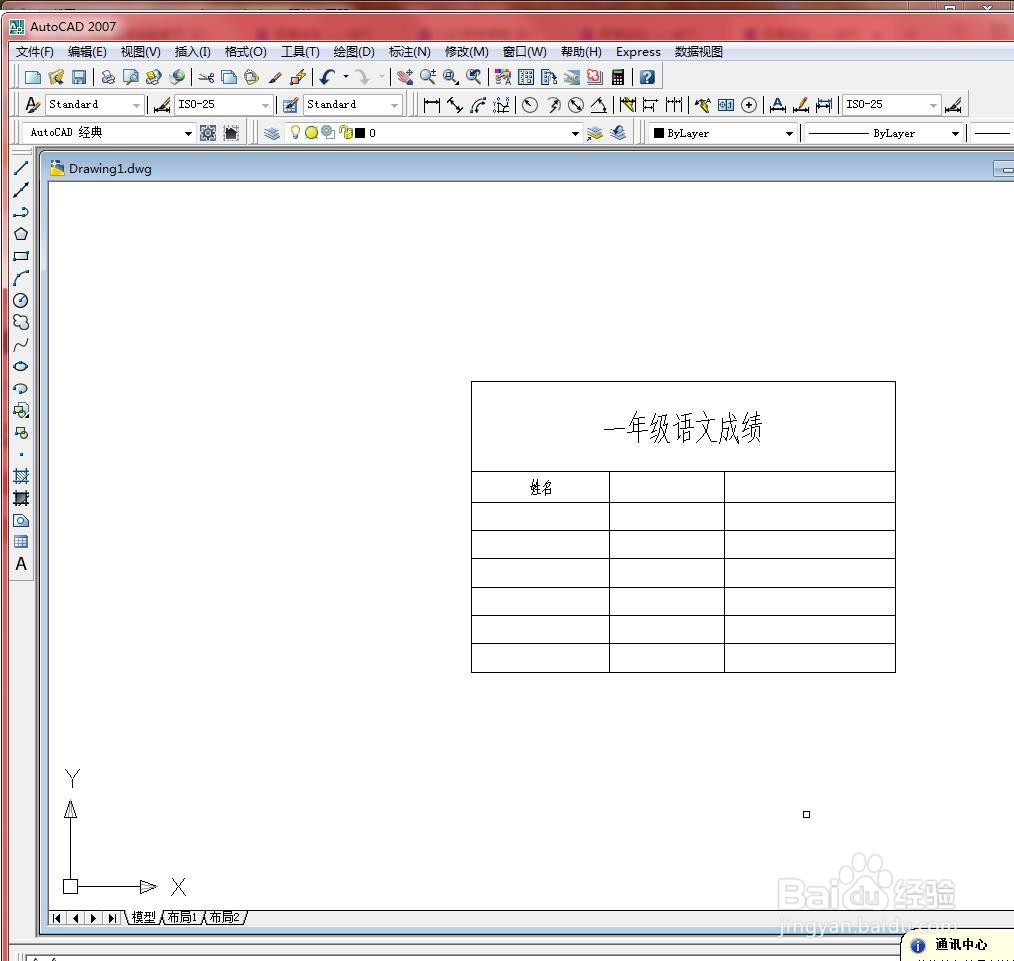Select the Ellipse tool

21,366
